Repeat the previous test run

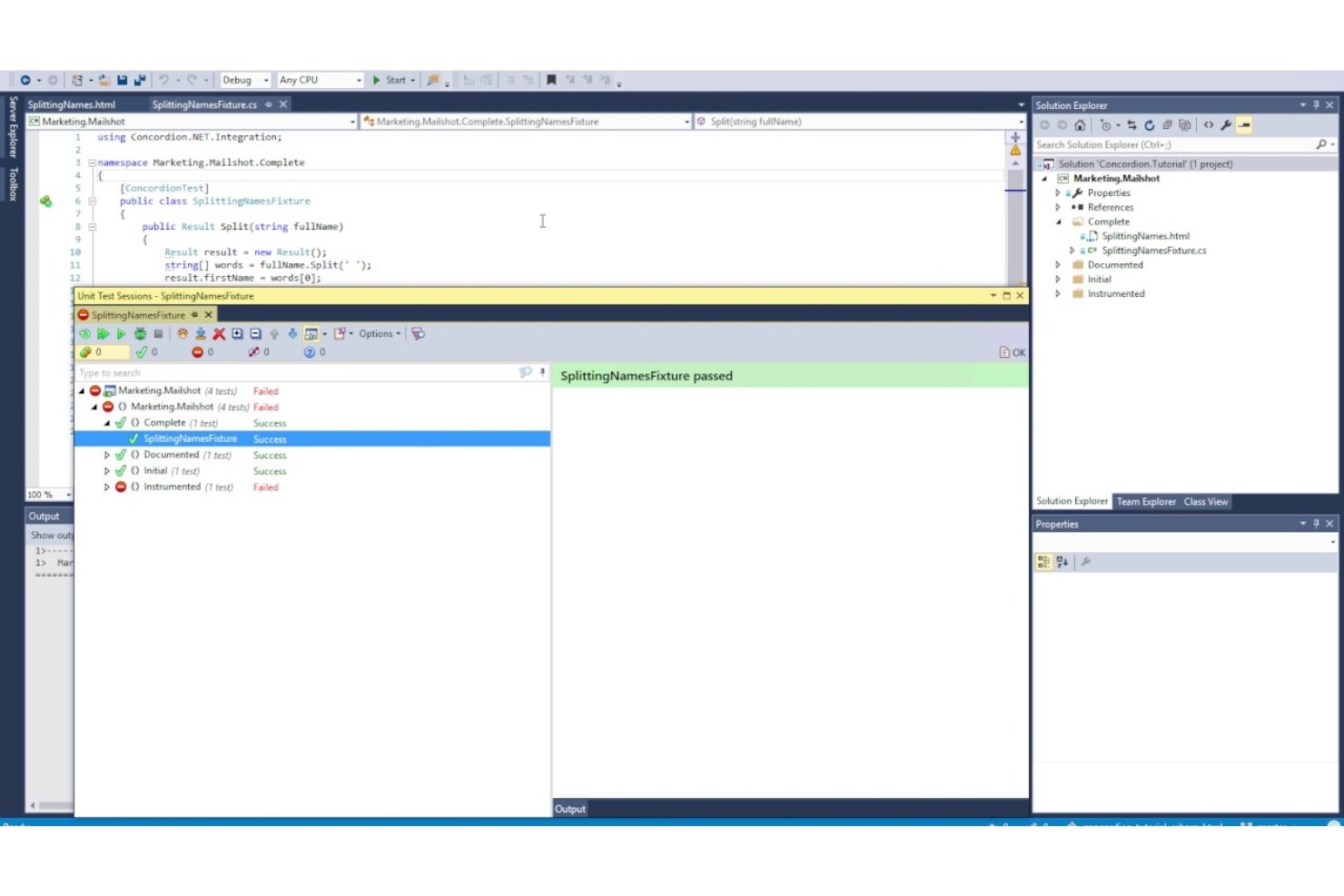pos(84,333)
